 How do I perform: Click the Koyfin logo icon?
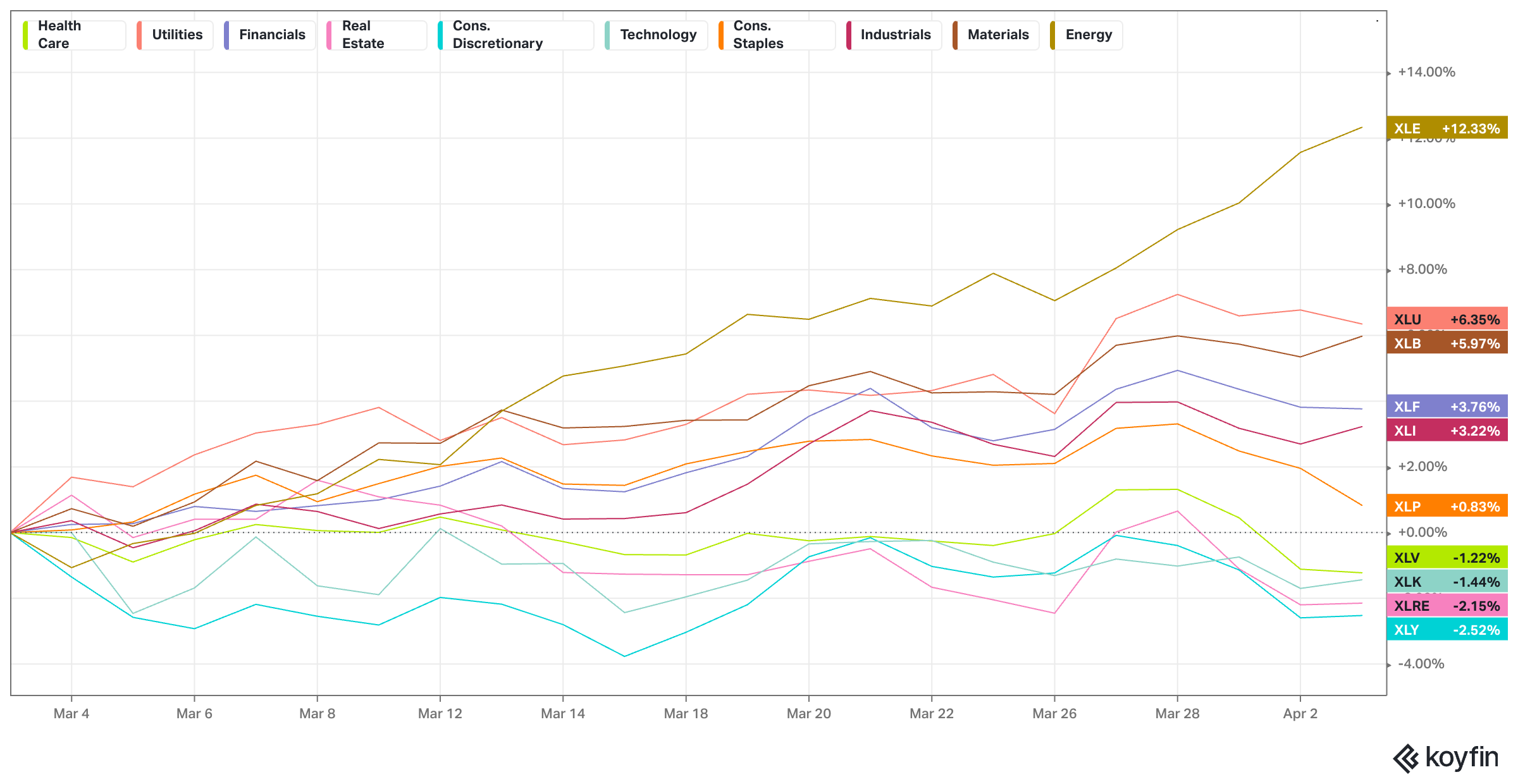click(x=1407, y=757)
